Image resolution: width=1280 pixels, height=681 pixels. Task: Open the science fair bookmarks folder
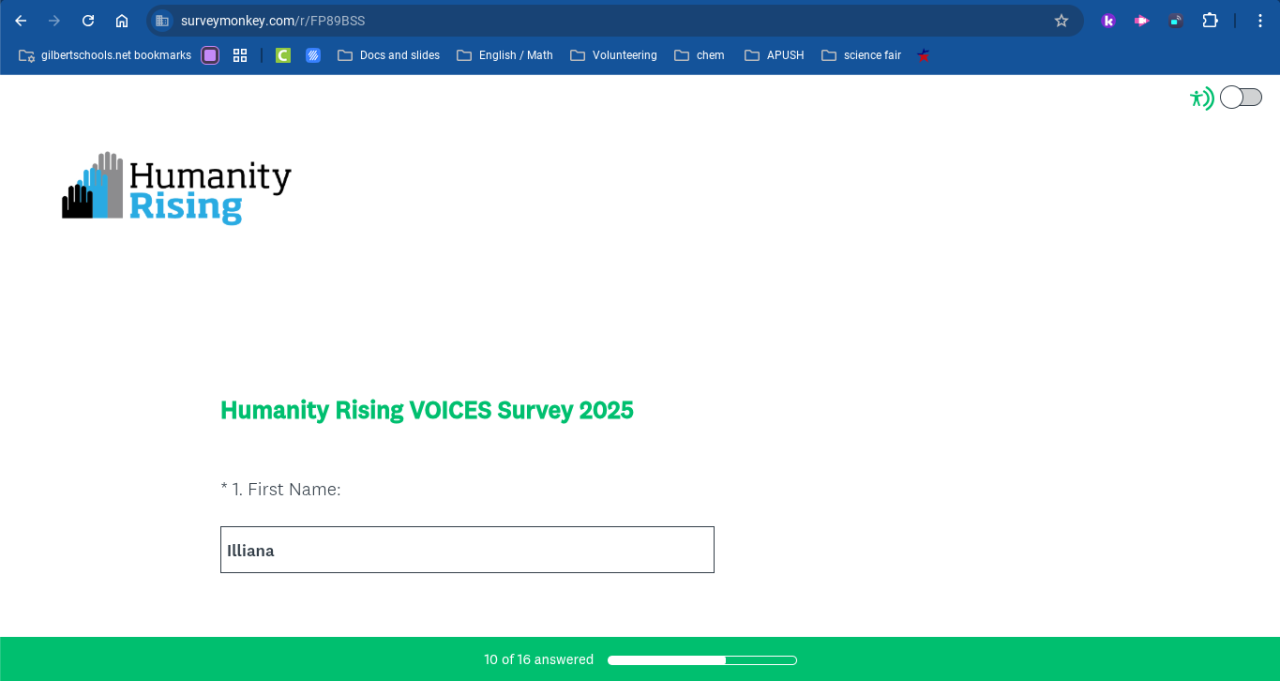pyautogui.click(x=861, y=55)
